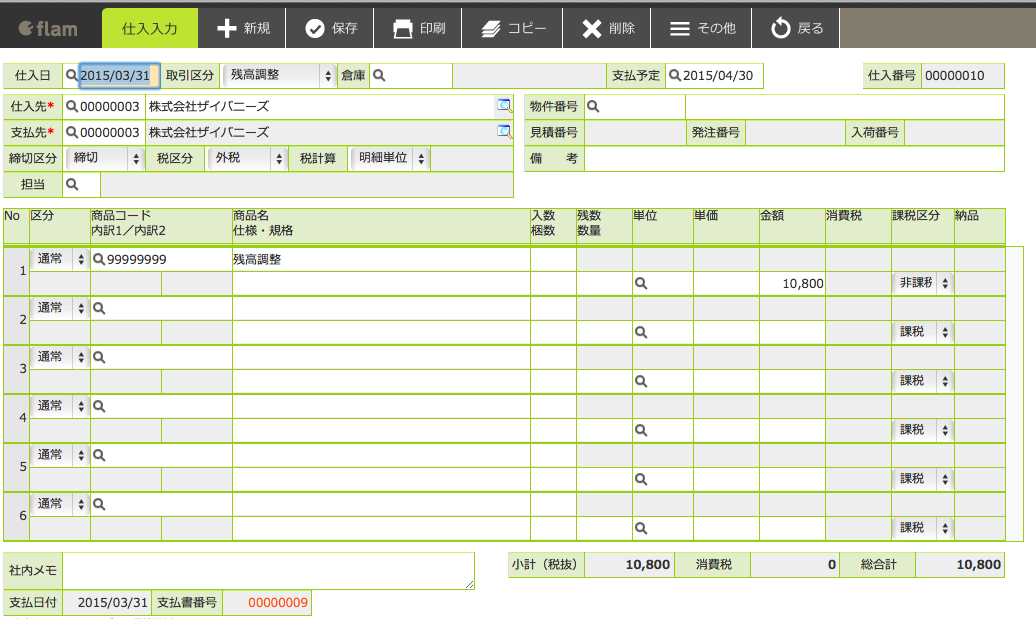Click row 6 単位 search icon
Viewport: 1036px width, 619px height.
pyautogui.click(x=641, y=528)
